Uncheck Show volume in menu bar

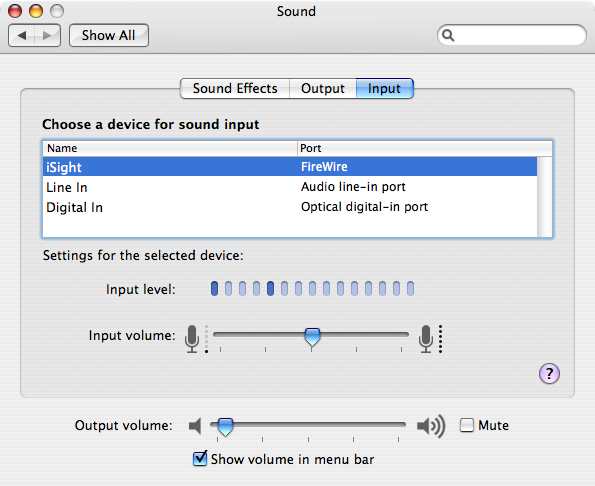pyautogui.click(x=200, y=459)
